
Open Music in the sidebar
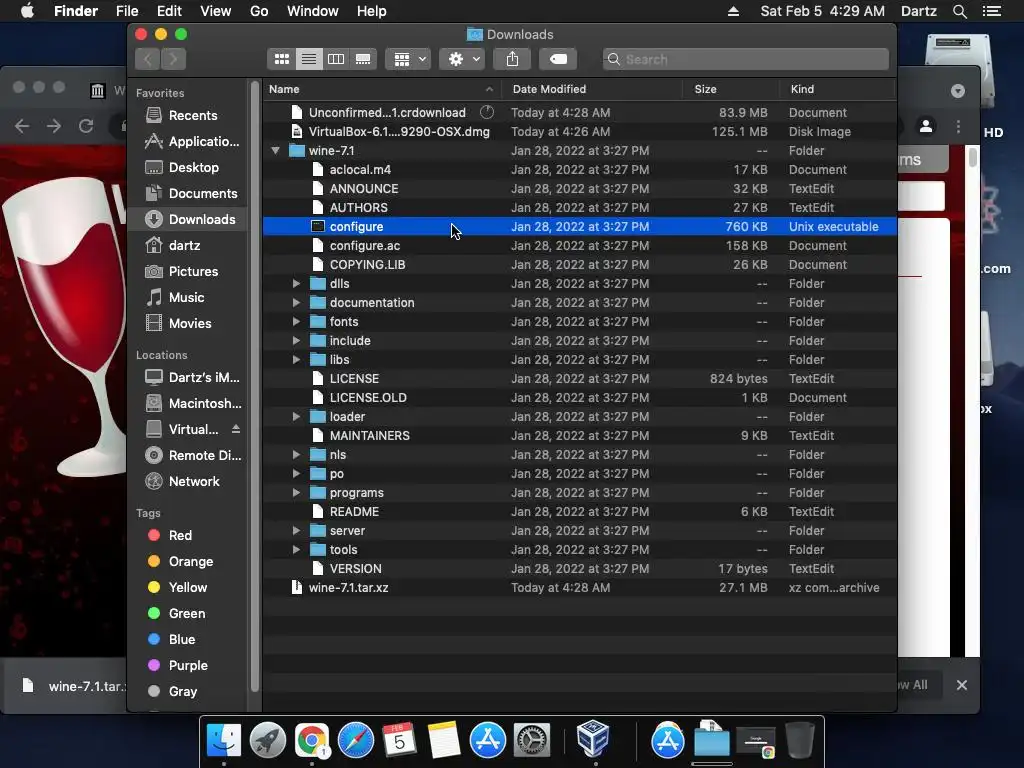[189, 298]
